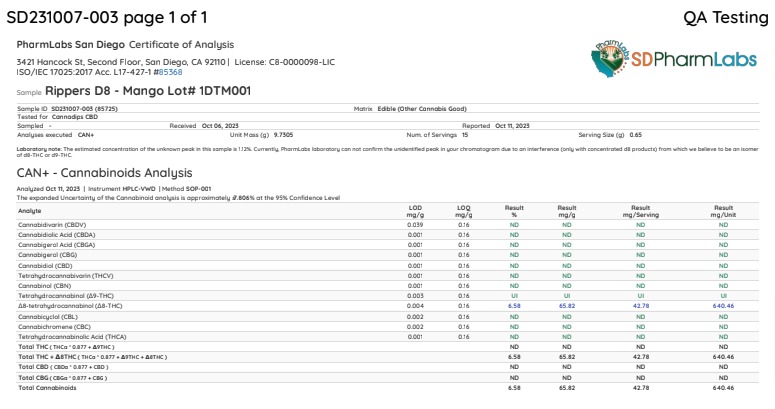Click the 'Analyte' column header

30,211
